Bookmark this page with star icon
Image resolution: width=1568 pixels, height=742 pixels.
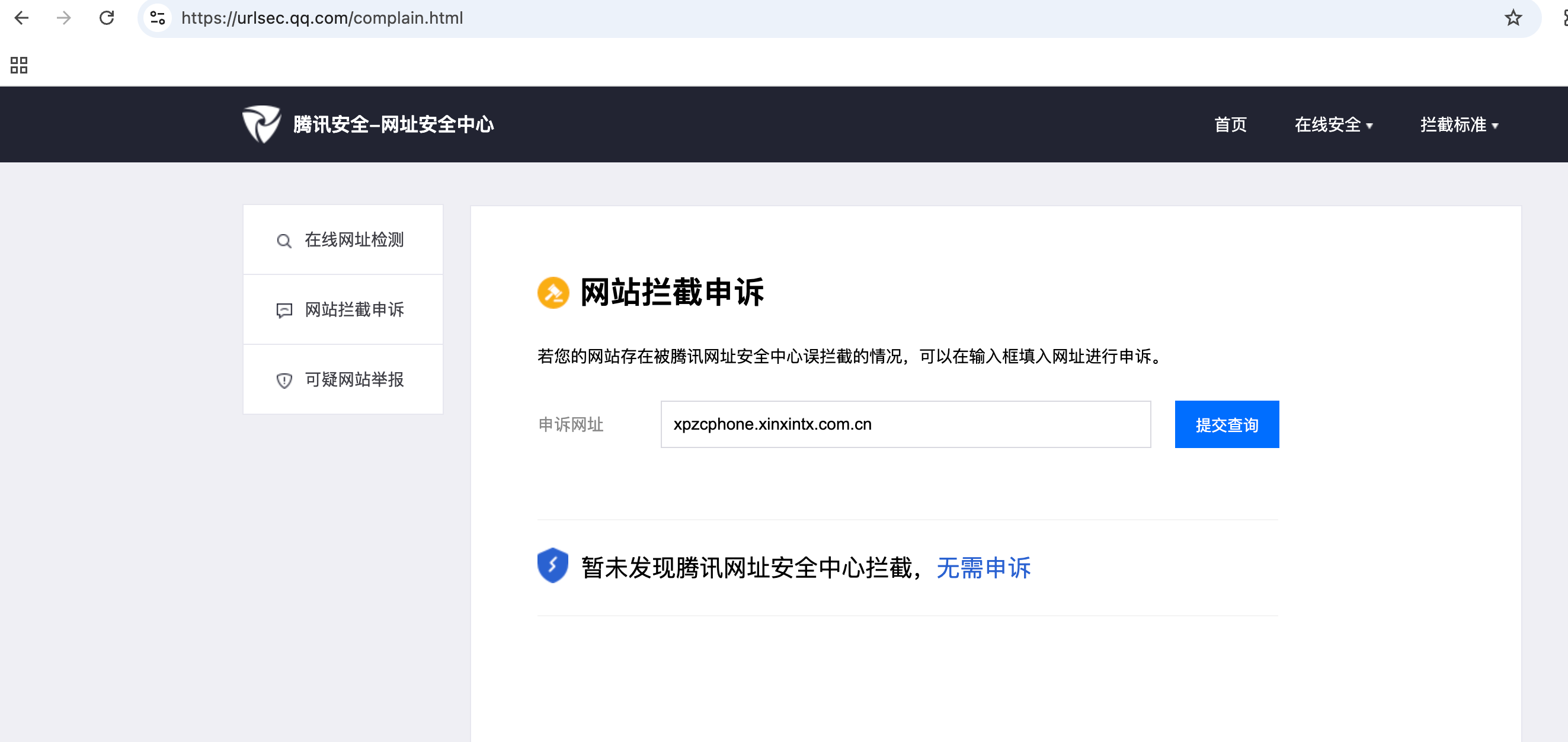(x=1513, y=18)
